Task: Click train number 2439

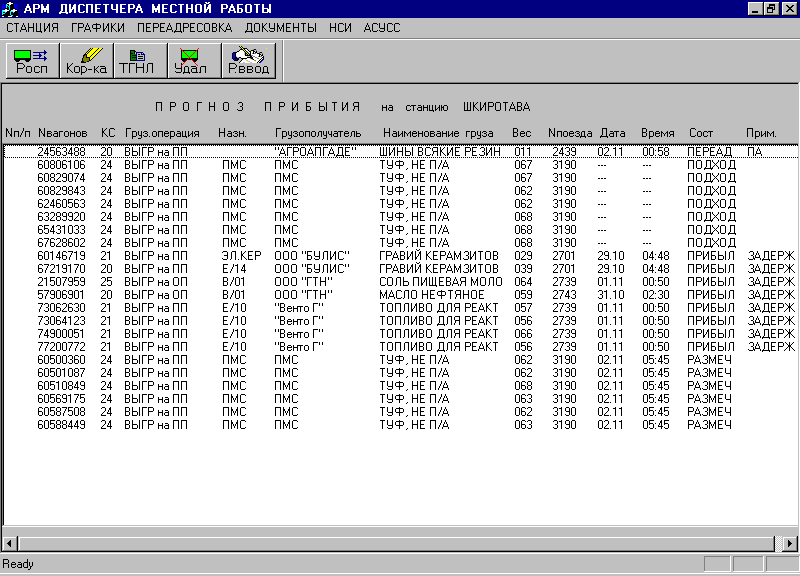Action: 564,152
